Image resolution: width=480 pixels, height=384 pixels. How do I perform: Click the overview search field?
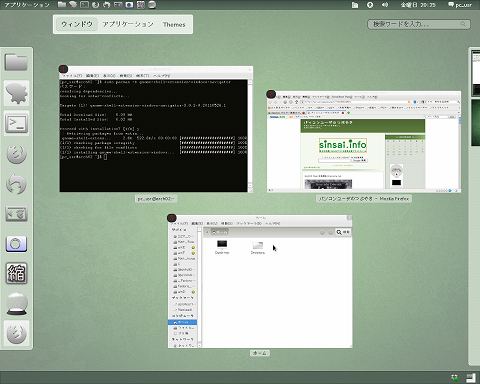click(419, 24)
